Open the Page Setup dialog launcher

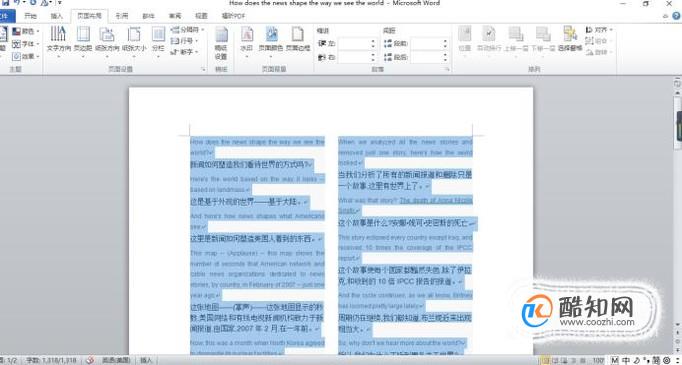[203, 70]
